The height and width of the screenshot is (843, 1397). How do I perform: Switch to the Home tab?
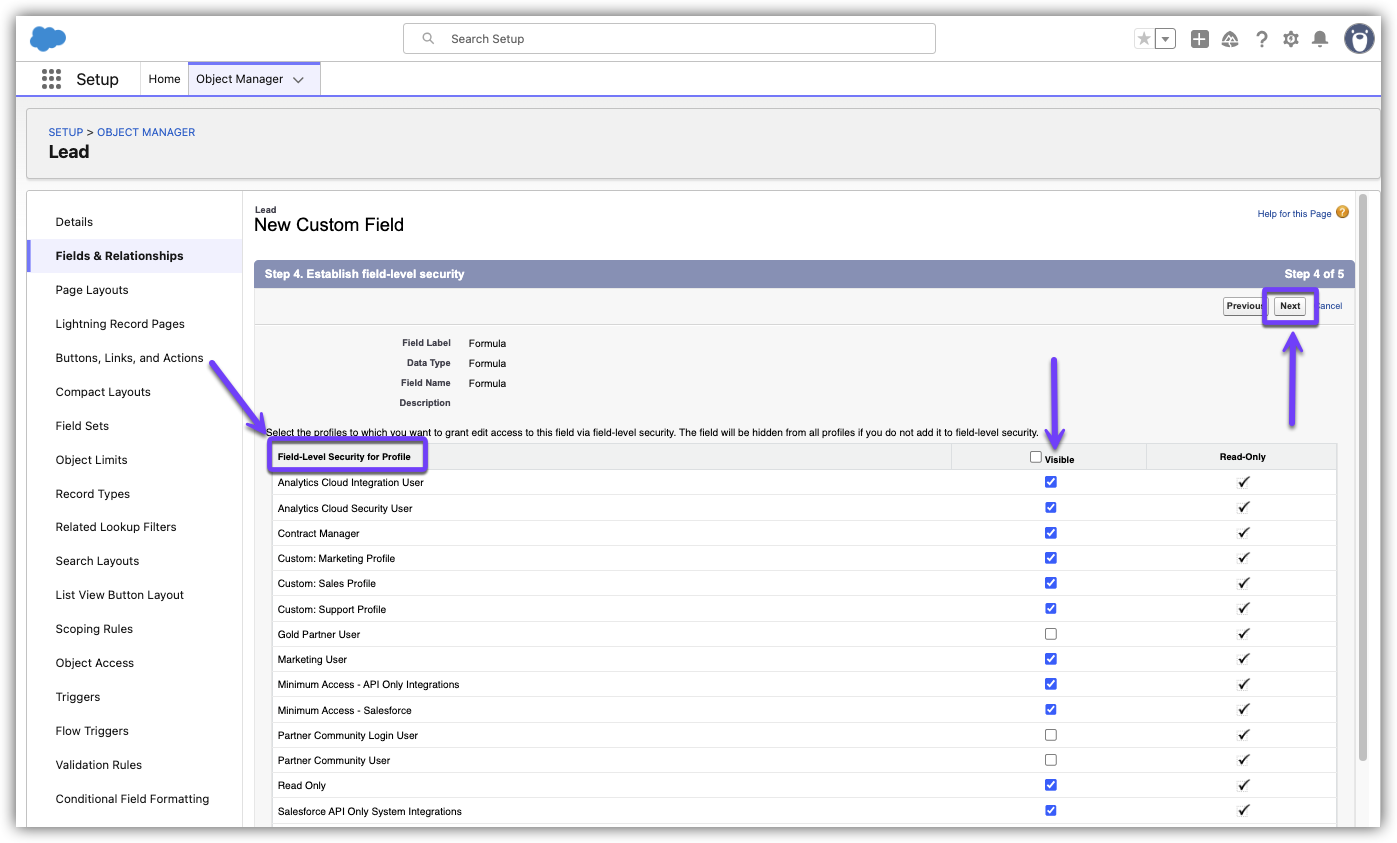pos(164,79)
